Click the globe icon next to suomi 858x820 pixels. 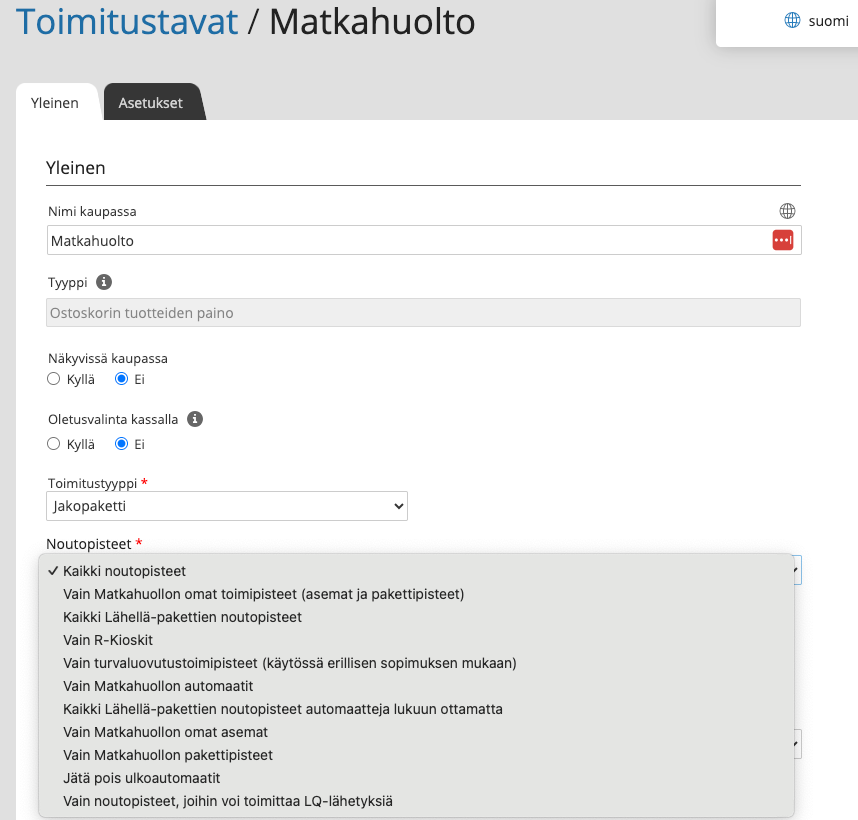point(792,20)
